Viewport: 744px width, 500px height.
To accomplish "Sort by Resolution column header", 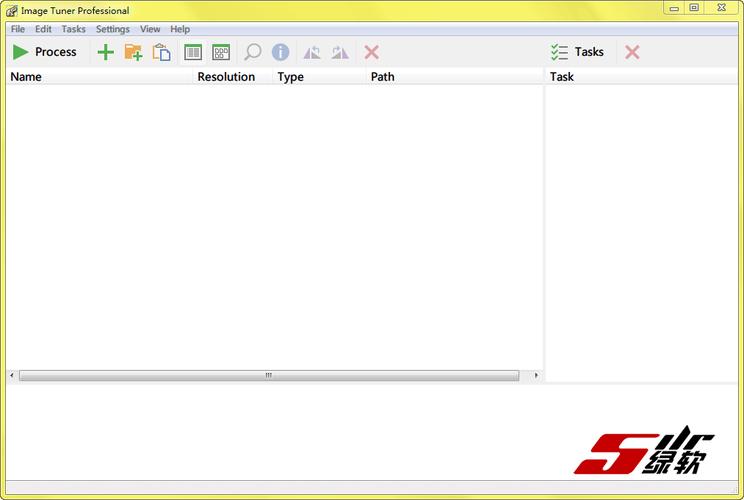I will point(233,76).
